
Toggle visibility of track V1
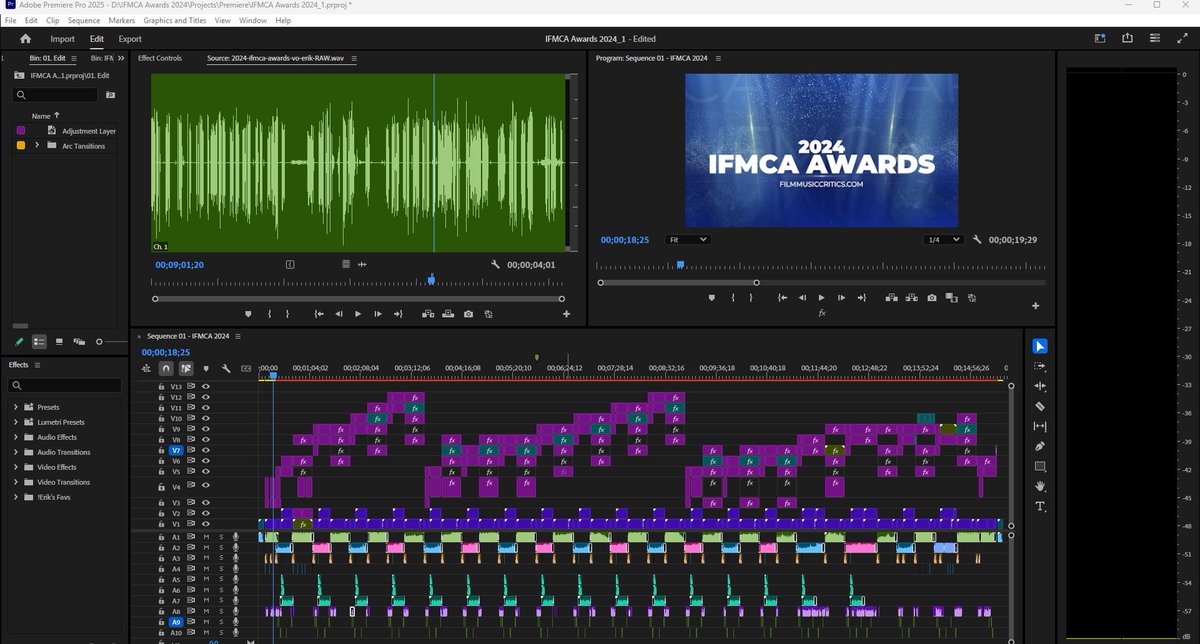206,524
